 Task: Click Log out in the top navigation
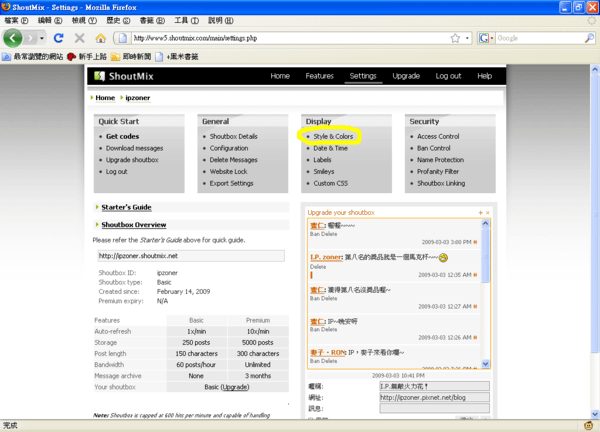[x=448, y=76]
